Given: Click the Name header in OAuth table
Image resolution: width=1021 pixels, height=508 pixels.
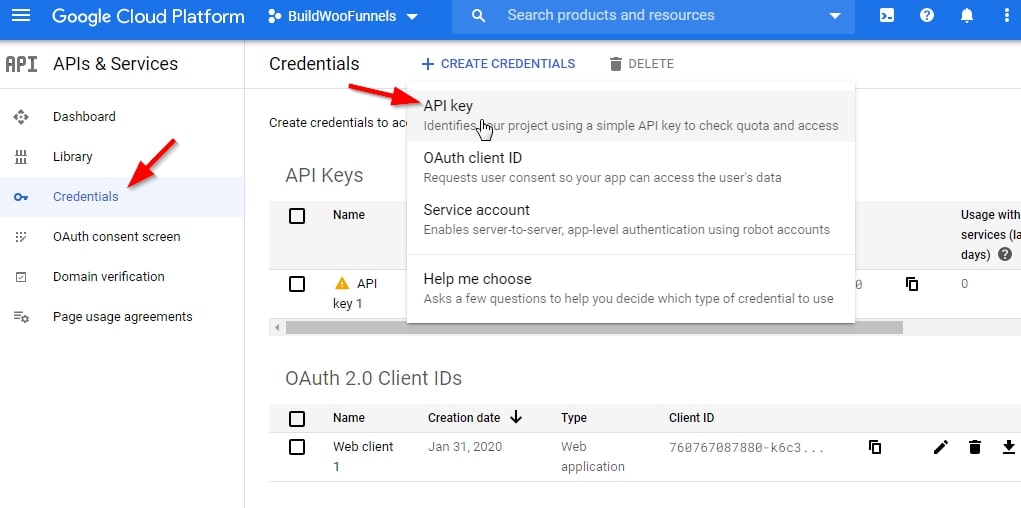Looking at the screenshot, I should click(x=348, y=418).
